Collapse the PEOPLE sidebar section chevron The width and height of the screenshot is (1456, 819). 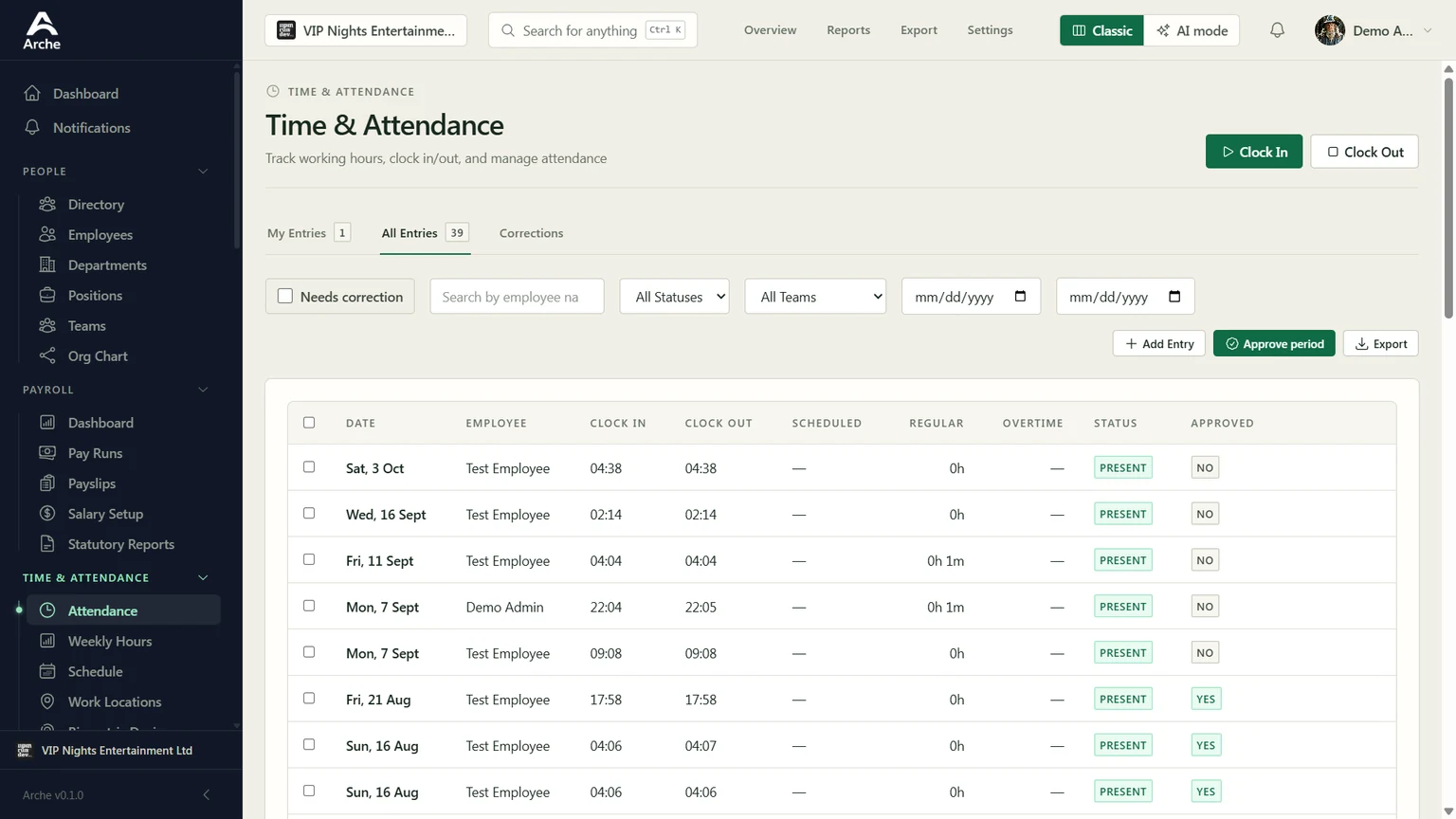pyautogui.click(x=203, y=172)
